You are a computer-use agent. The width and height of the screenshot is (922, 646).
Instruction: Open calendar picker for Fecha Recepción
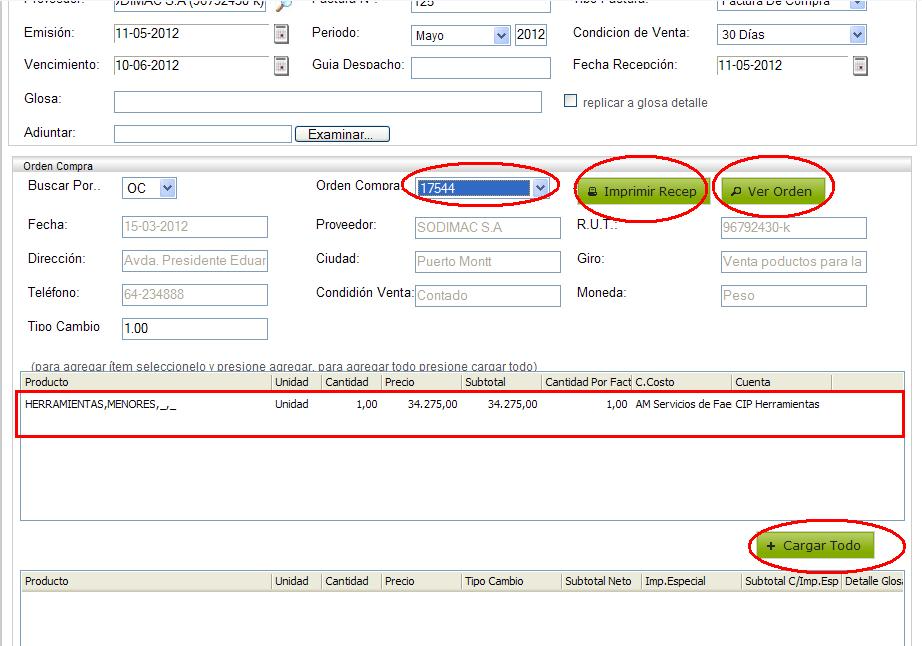click(860, 66)
